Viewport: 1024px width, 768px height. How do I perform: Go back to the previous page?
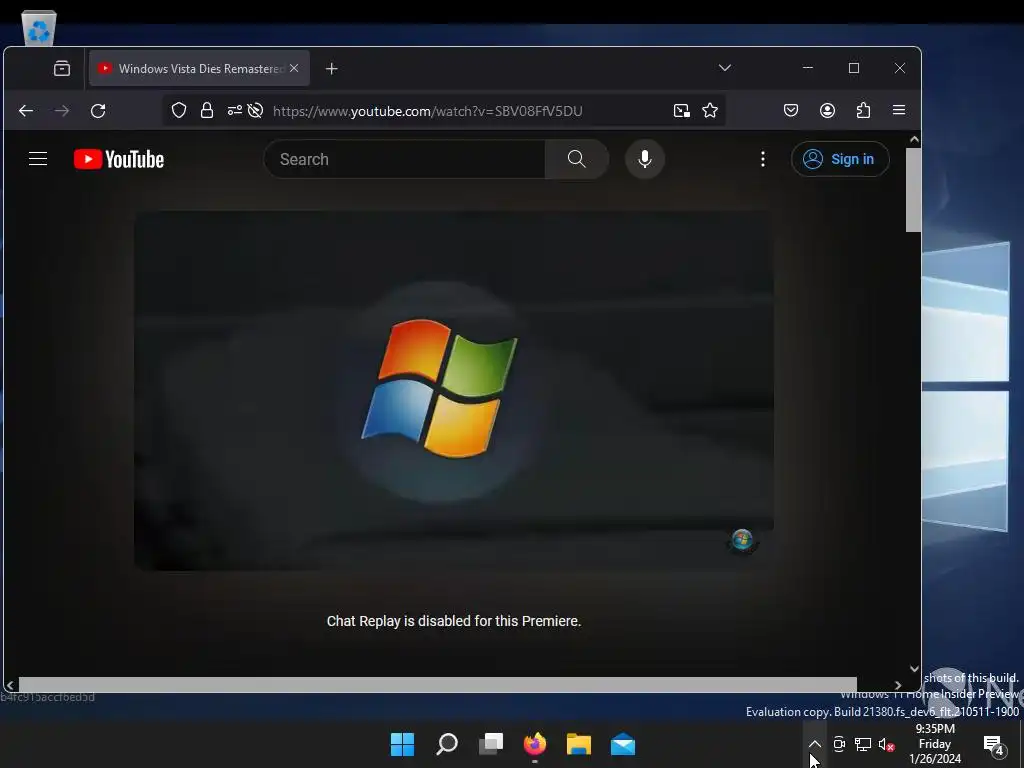(26, 111)
